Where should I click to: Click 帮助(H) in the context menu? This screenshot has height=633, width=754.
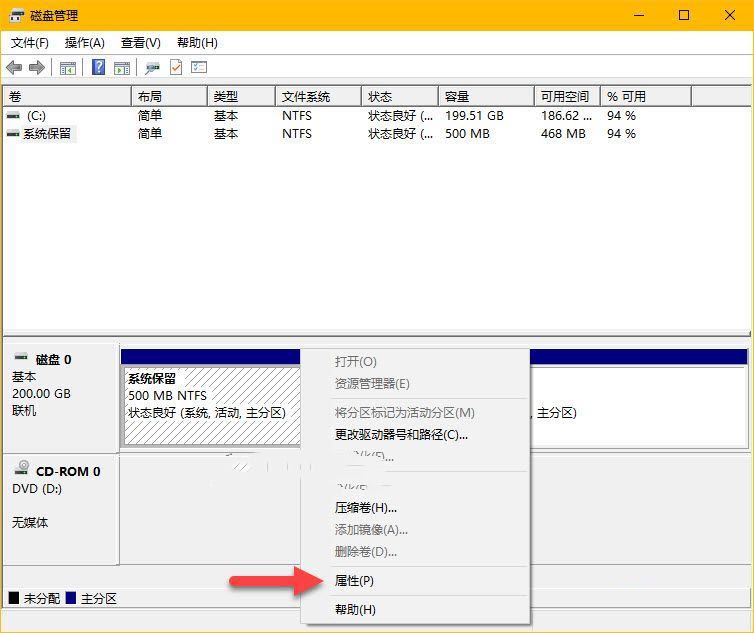point(355,609)
